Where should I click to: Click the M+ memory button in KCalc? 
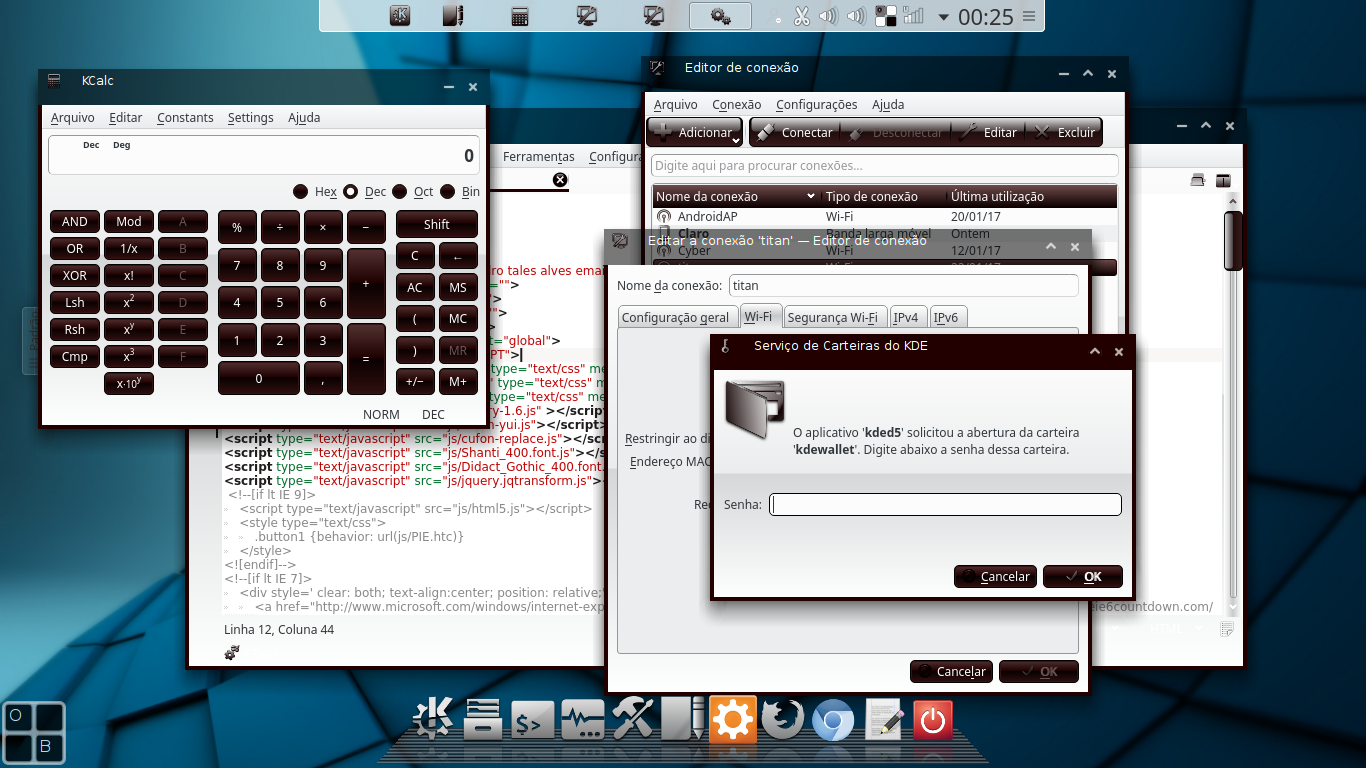tap(458, 381)
